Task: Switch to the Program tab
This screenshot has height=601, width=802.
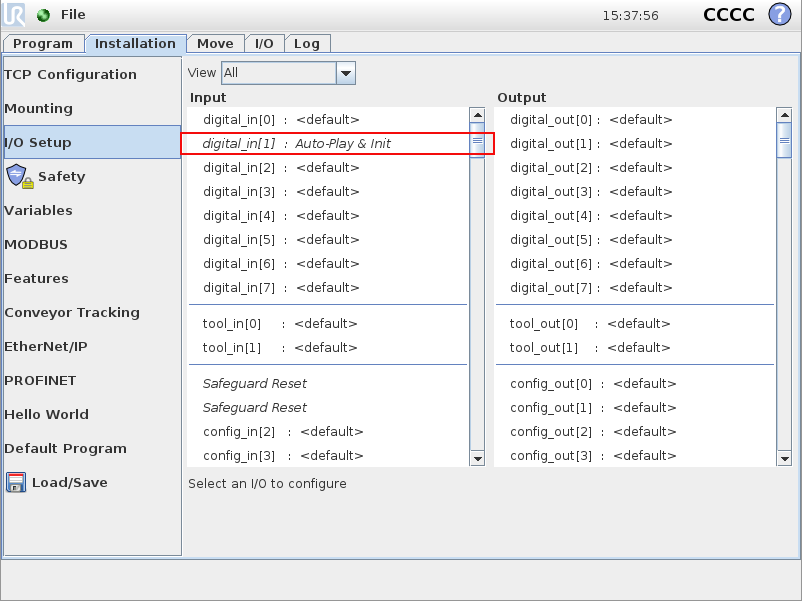Action: point(43,43)
